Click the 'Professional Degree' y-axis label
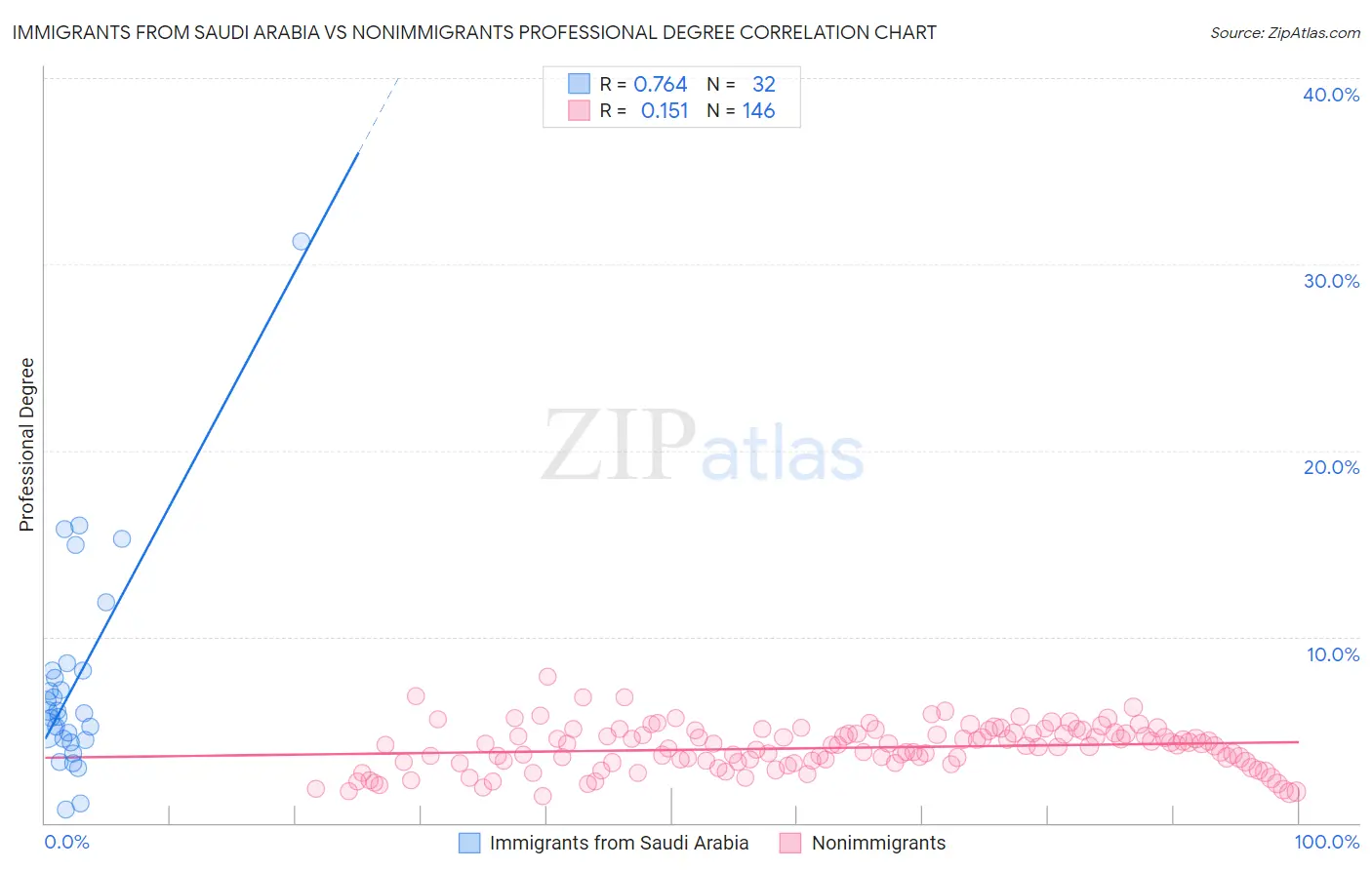Viewport: 1372px width, 870px height. click(26, 445)
